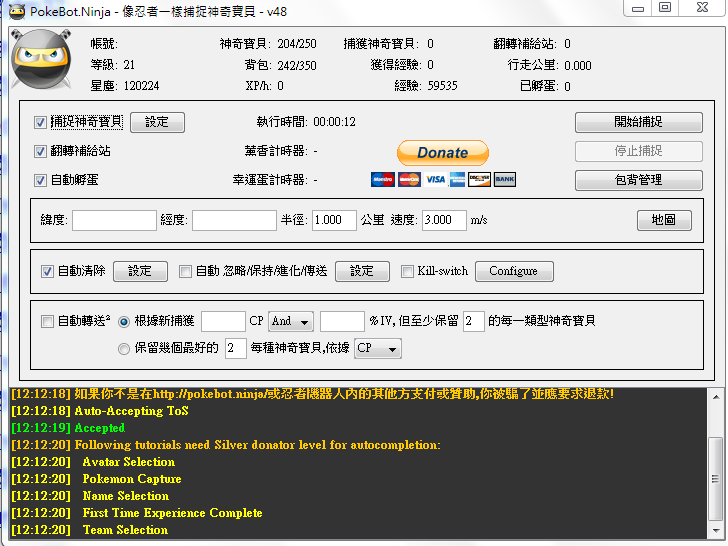Open the CP sort-by dropdown
Viewport: 728px width, 546px height.
(x=378, y=349)
